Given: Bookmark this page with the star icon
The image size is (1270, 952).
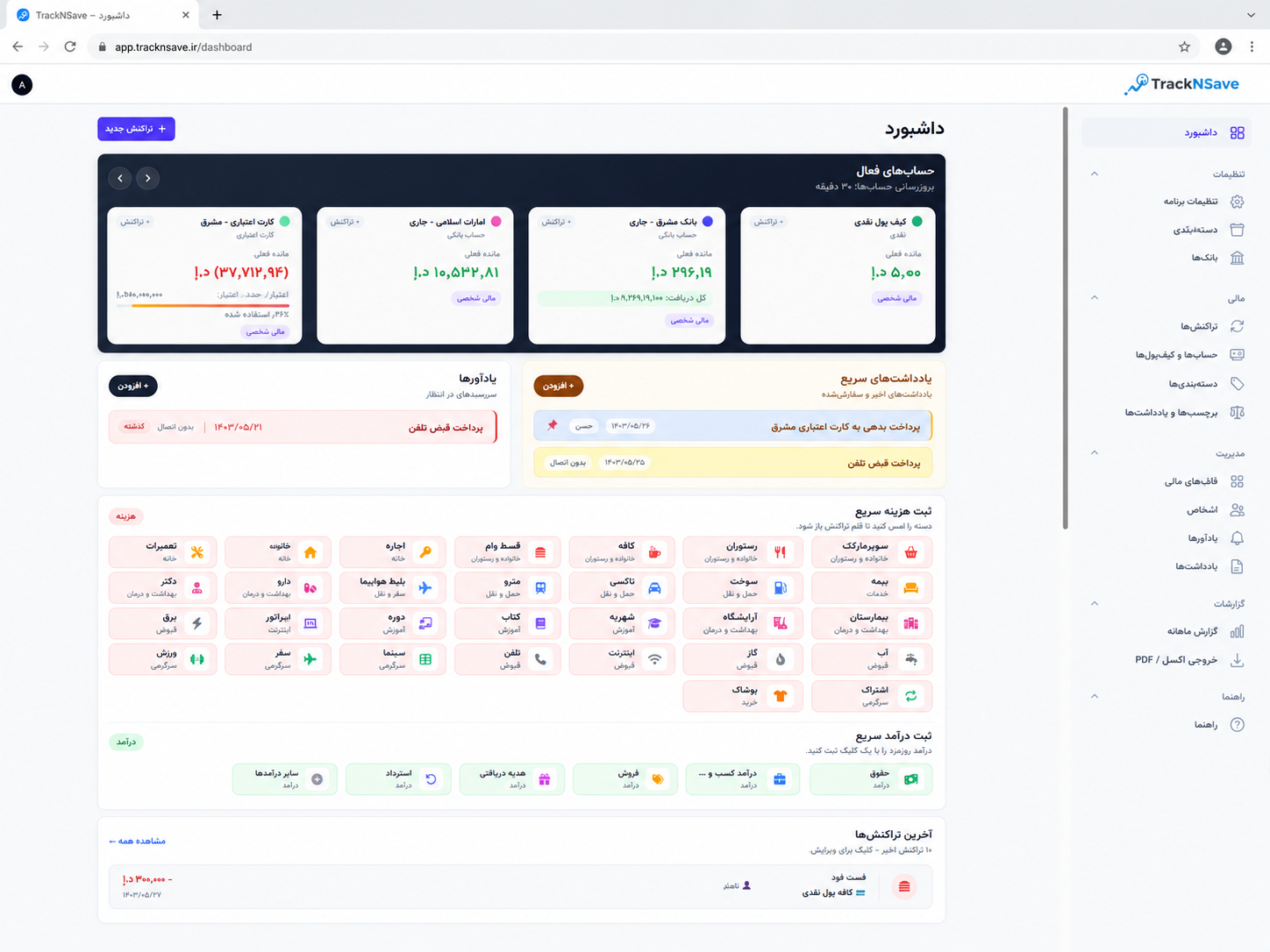Looking at the screenshot, I should tap(1184, 46).
